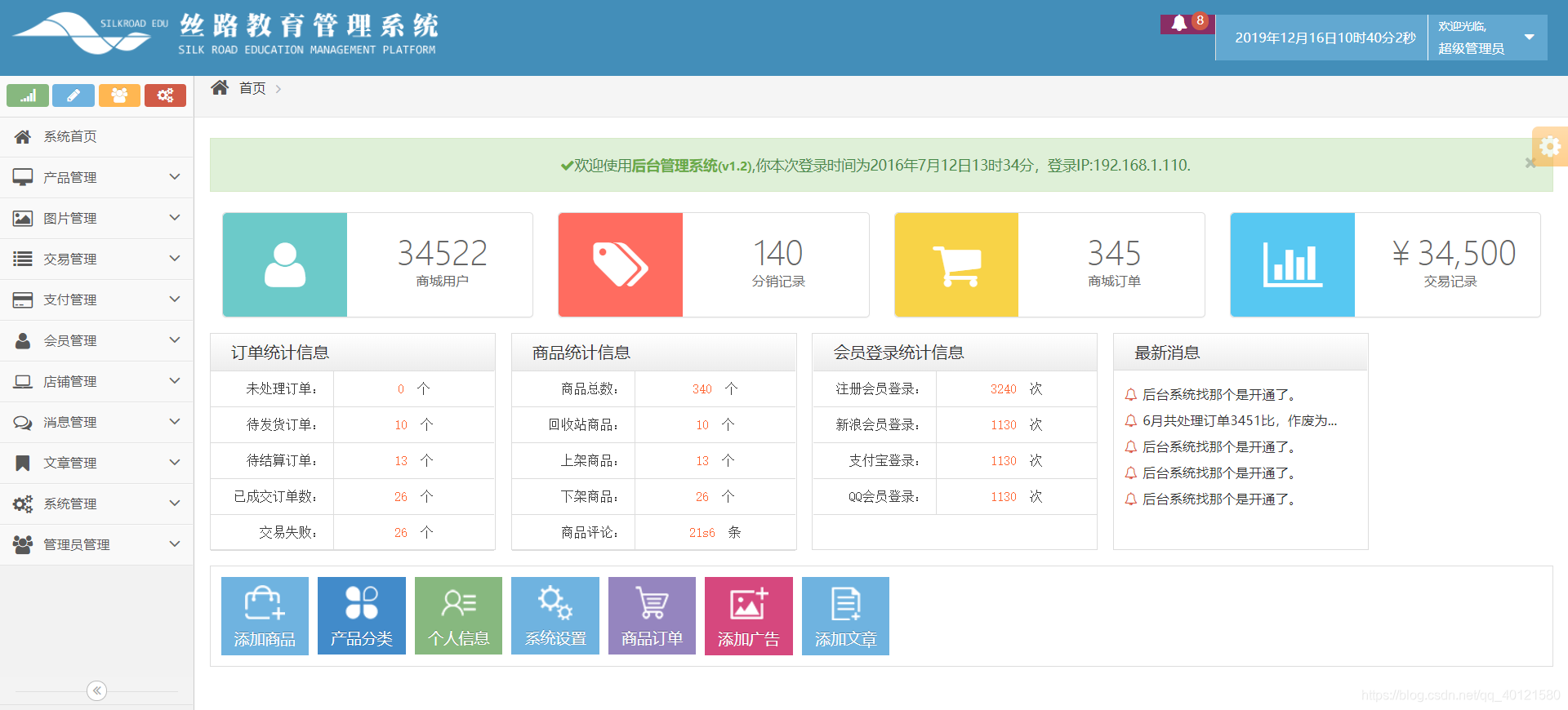Click the 待结算订单 count 13

point(401,461)
